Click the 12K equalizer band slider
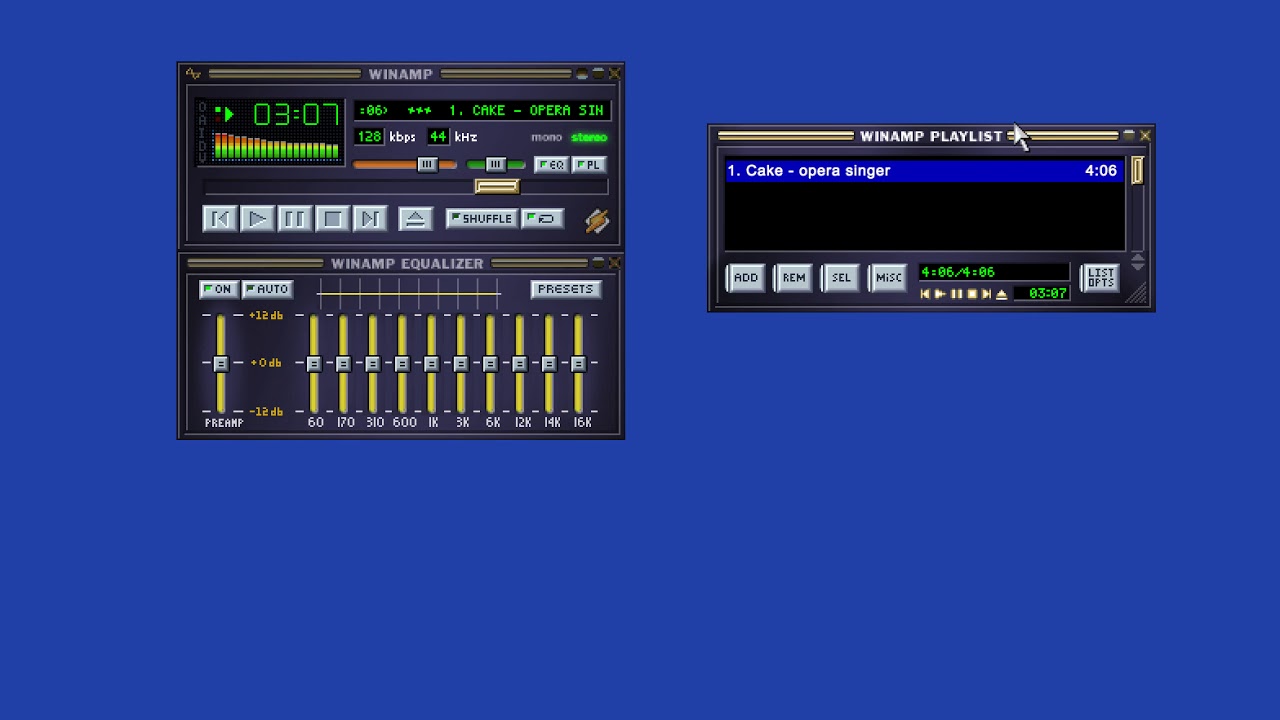 tap(520, 364)
